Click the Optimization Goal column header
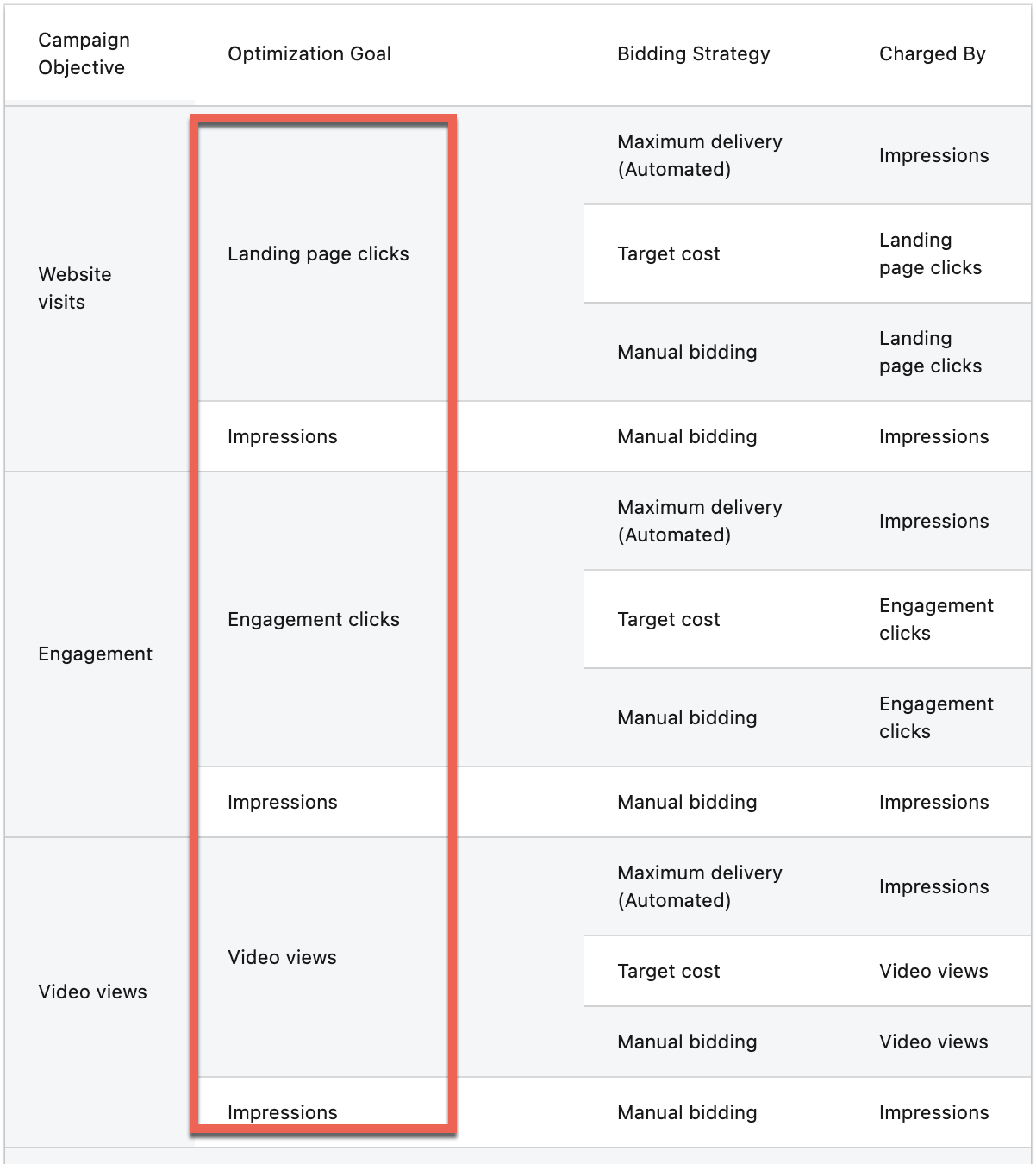 pyautogui.click(x=309, y=53)
